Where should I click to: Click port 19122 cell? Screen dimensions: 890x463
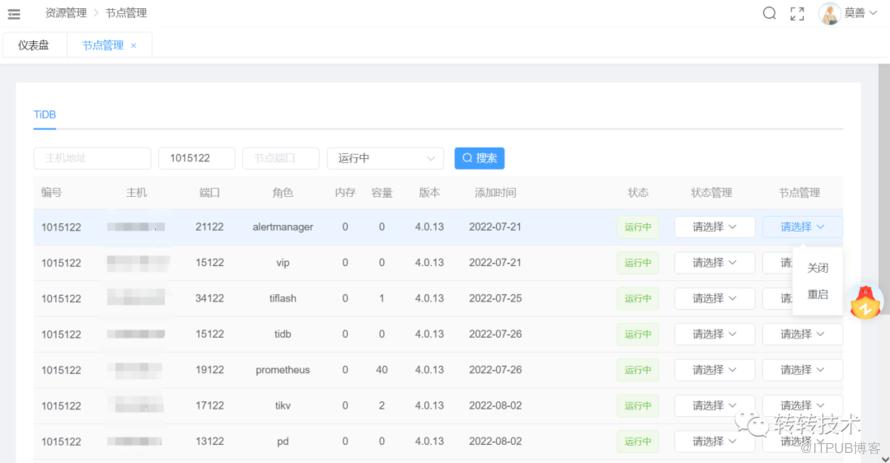point(209,370)
